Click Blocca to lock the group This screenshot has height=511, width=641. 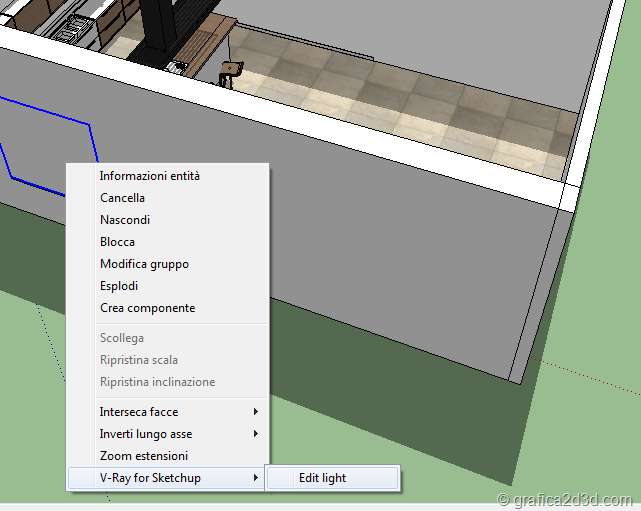click(x=117, y=242)
